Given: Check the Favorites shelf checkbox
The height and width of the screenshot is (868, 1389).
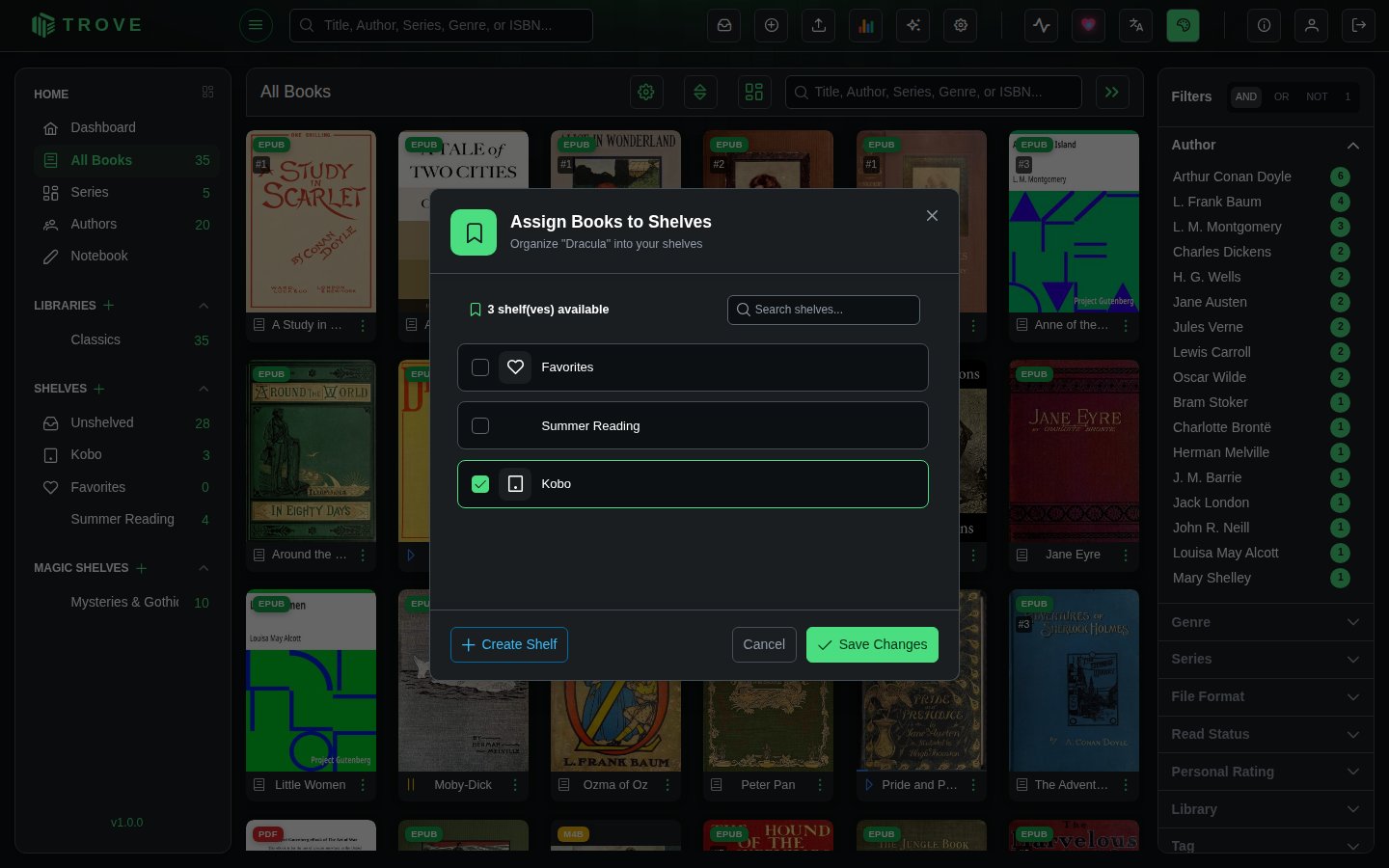Looking at the screenshot, I should 480,367.
